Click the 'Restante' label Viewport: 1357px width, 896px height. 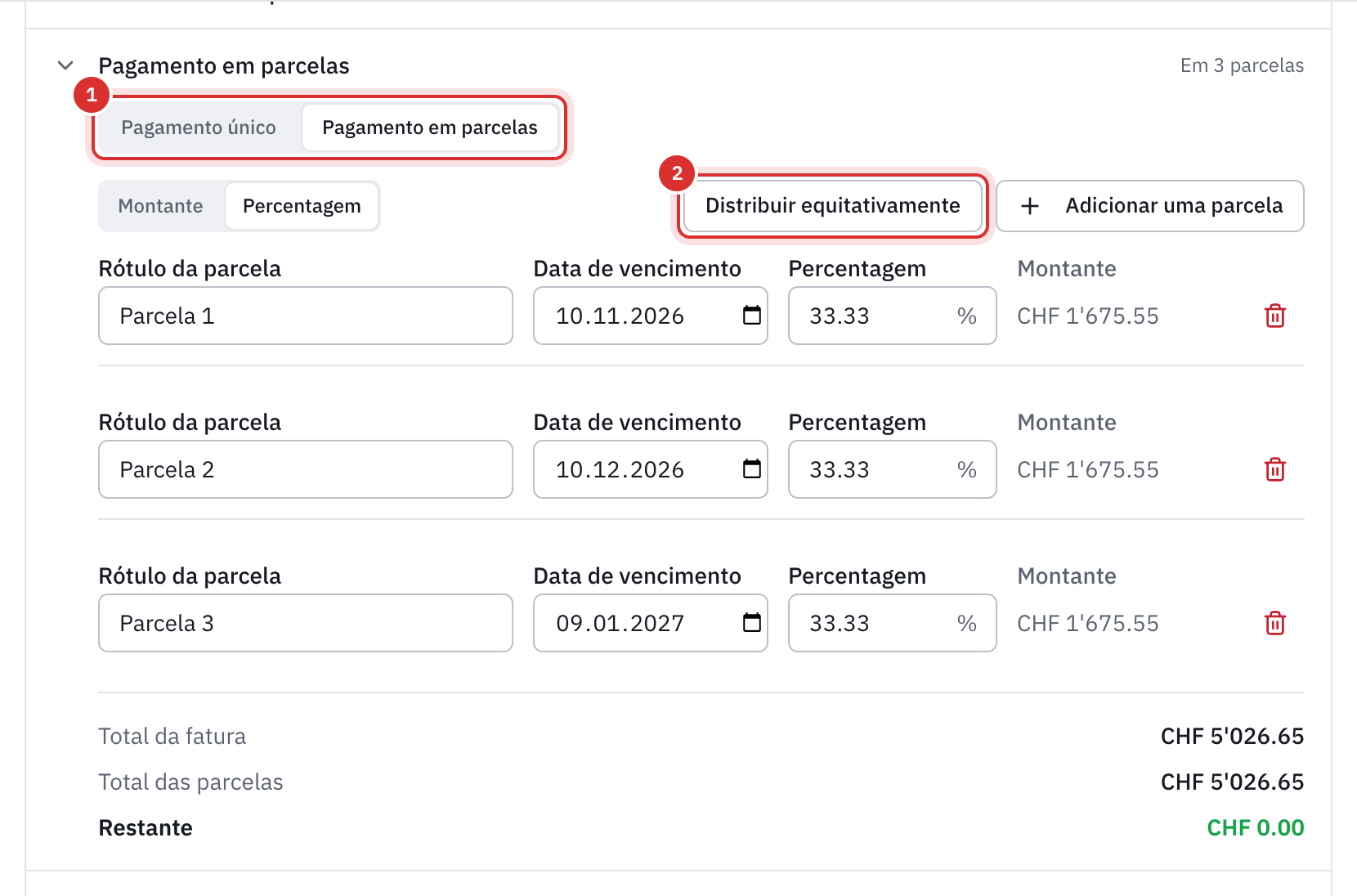146,828
